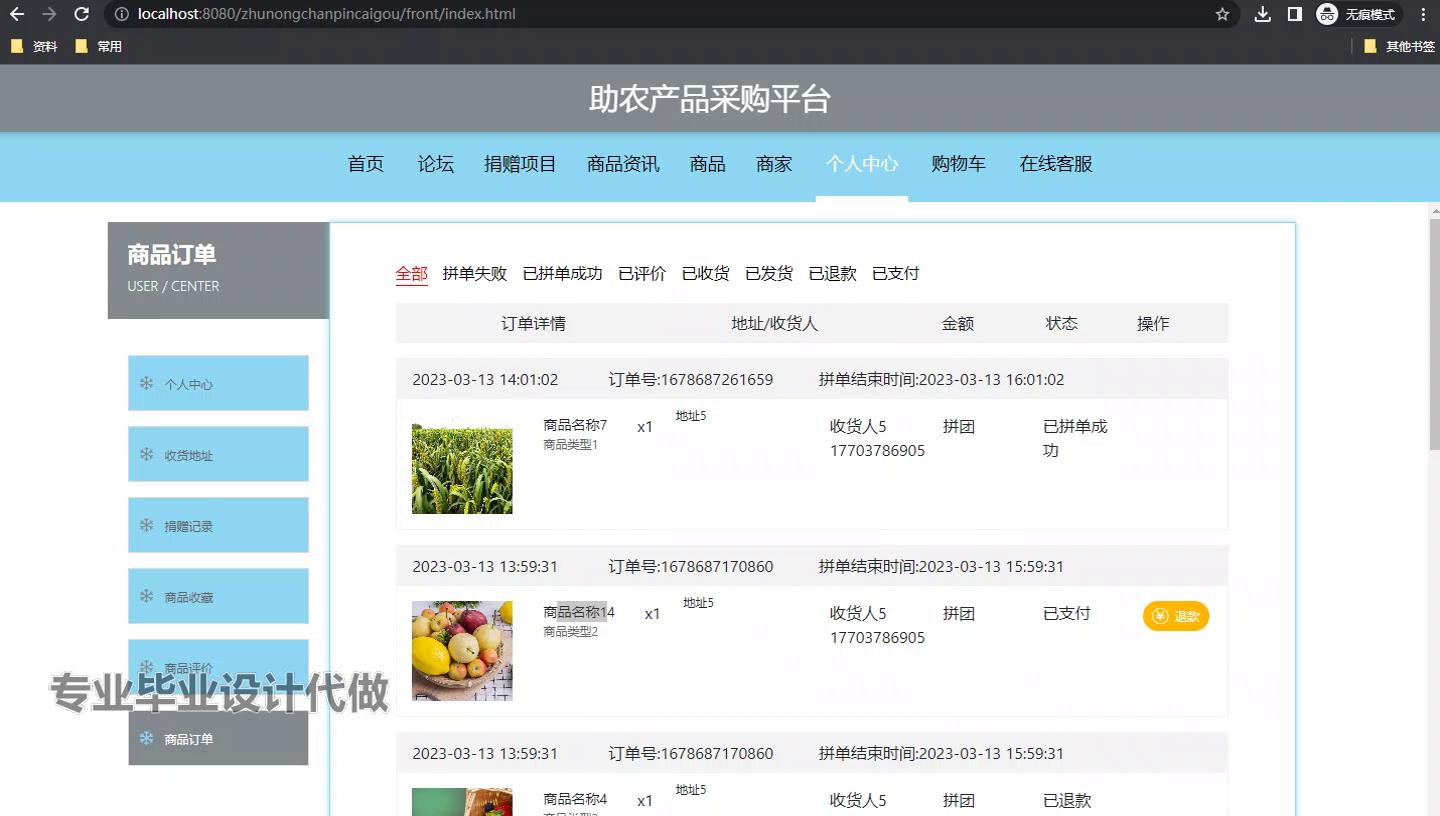This screenshot has height=816, width=1440.
Task: Bookmark this page with the star icon
Action: point(1222,14)
